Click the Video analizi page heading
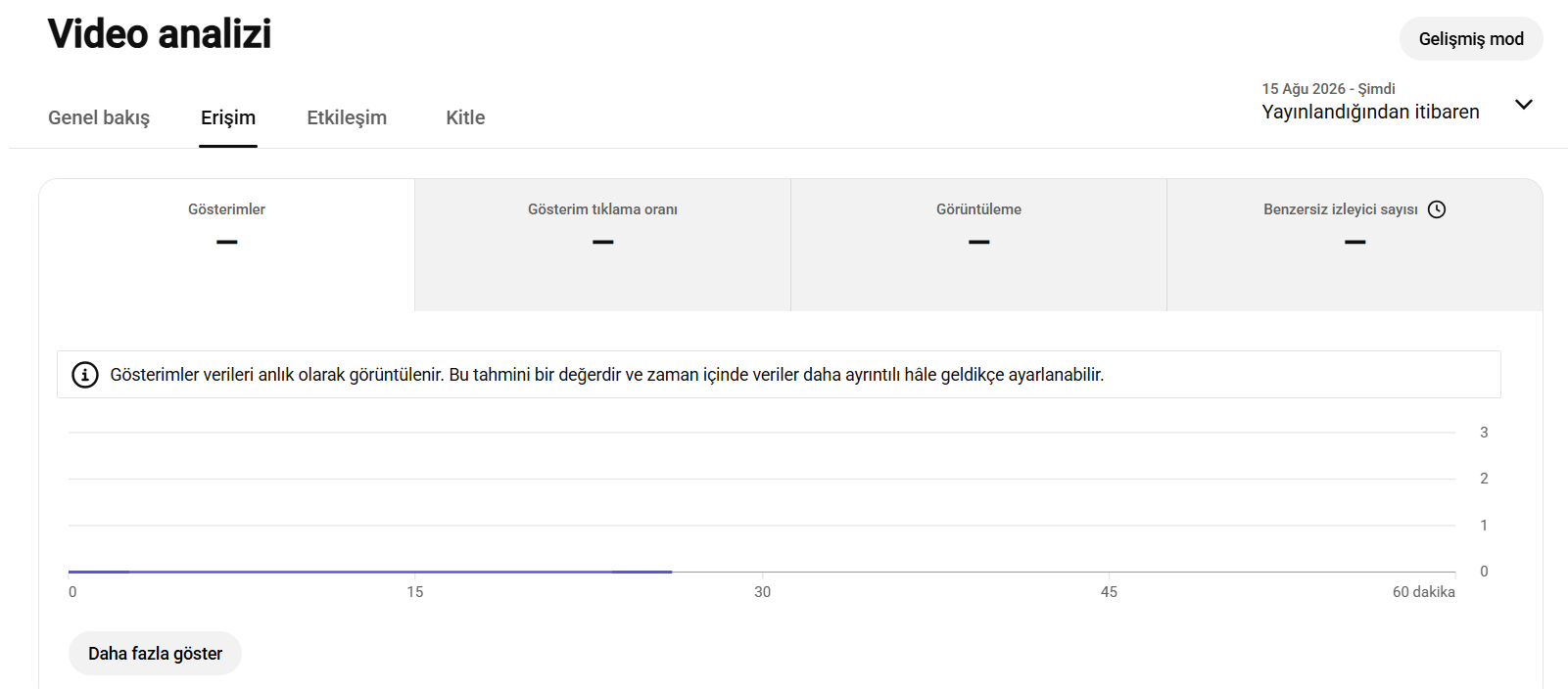Viewport: 1568px width, 689px height. point(160,34)
